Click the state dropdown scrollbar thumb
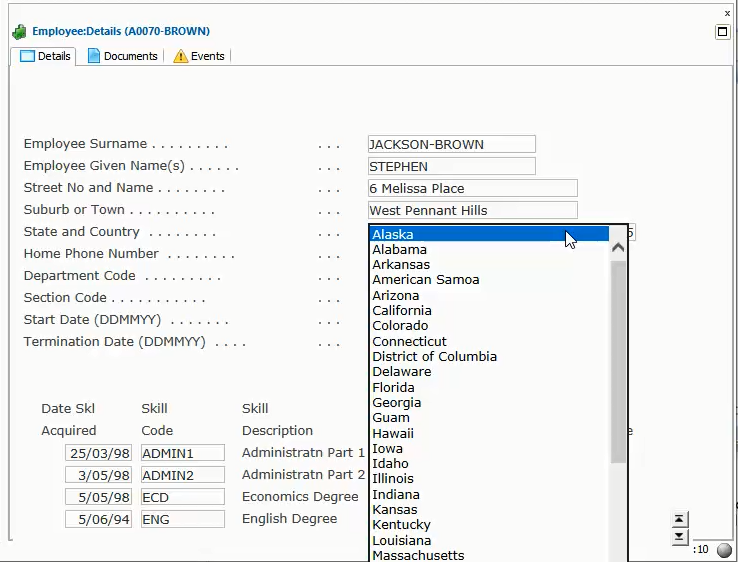The height and width of the screenshot is (562, 738). pyautogui.click(x=618, y=360)
